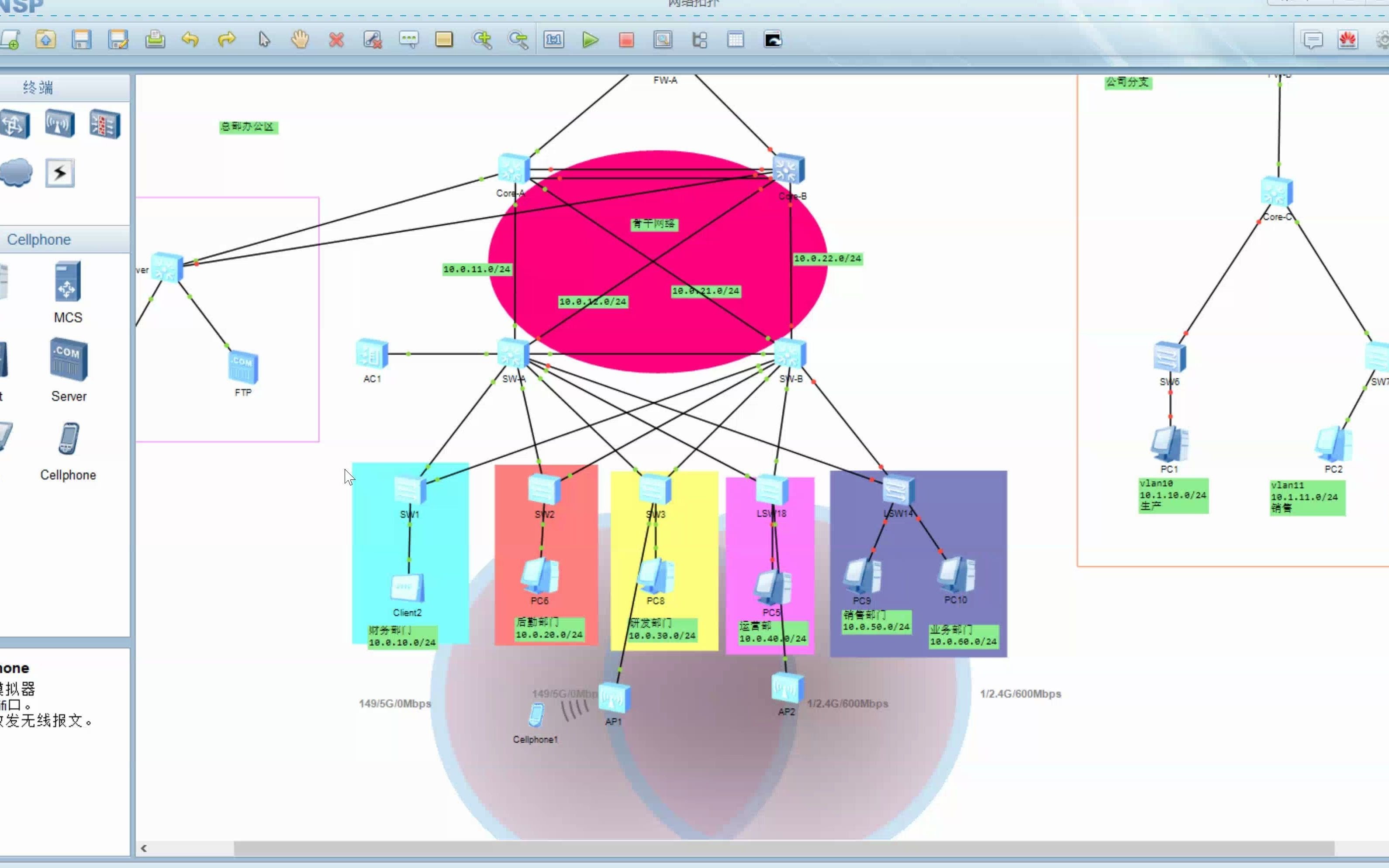This screenshot has height=868, width=1389.
Task: Select the LSW18 switch
Action: pyautogui.click(x=772, y=490)
